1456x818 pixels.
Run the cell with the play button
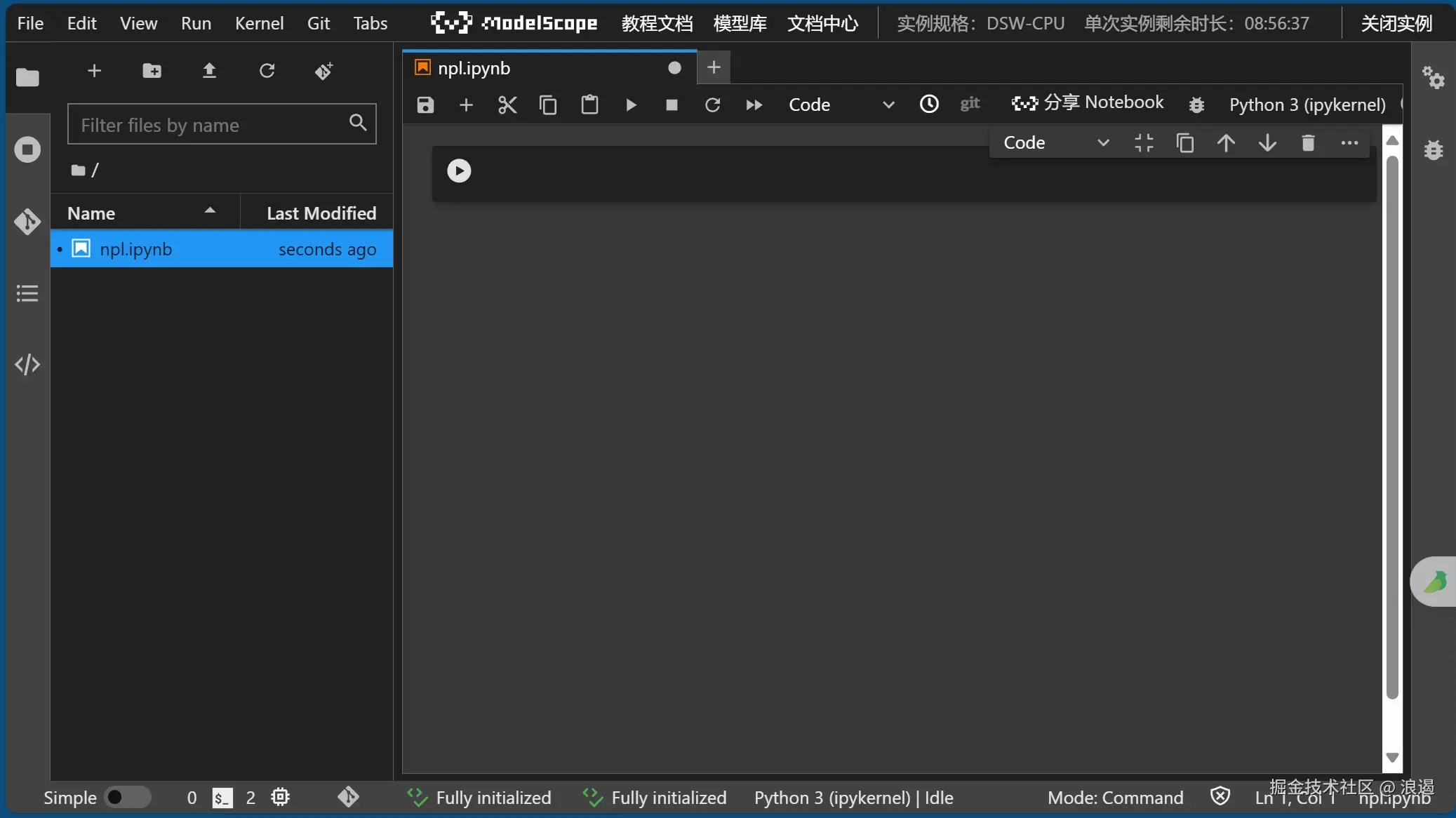459,170
